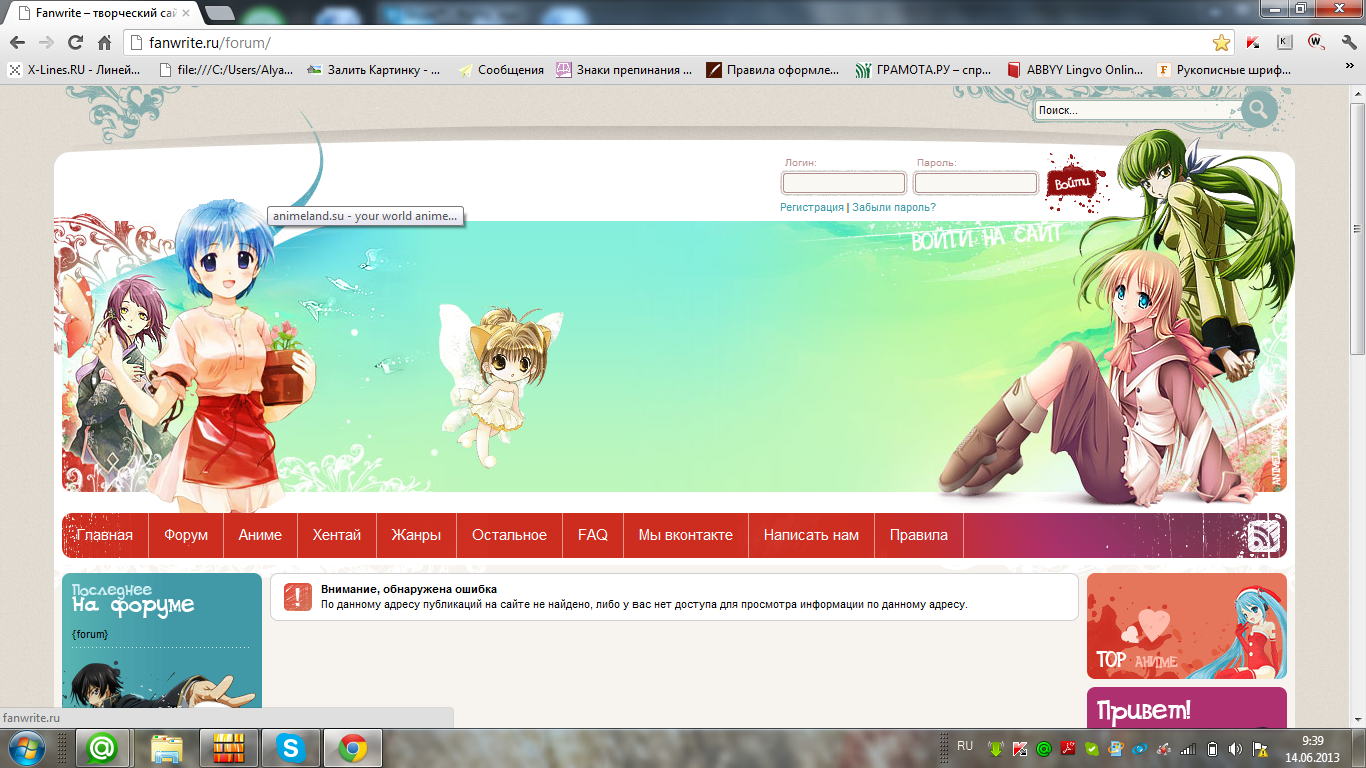Switch to Chrome in the taskbar
Image resolution: width=1366 pixels, height=768 pixels.
(352, 748)
